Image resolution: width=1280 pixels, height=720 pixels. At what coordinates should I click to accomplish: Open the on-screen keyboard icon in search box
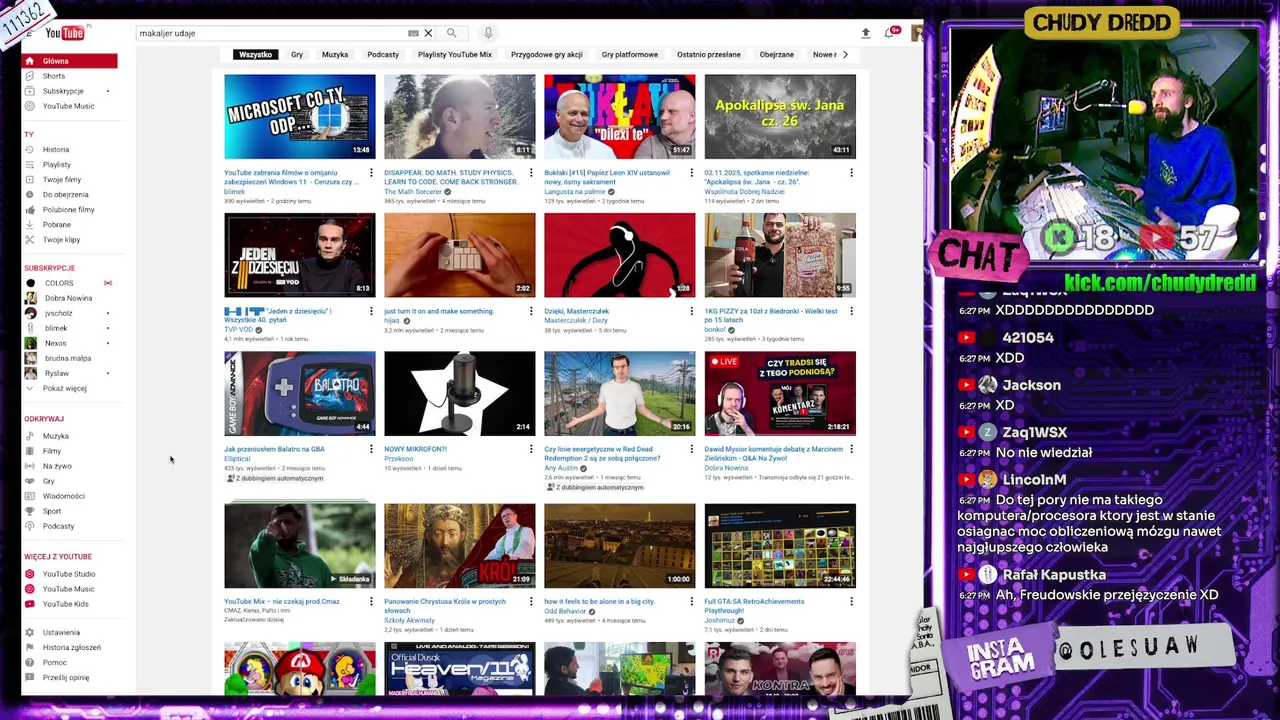(x=413, y=33)
